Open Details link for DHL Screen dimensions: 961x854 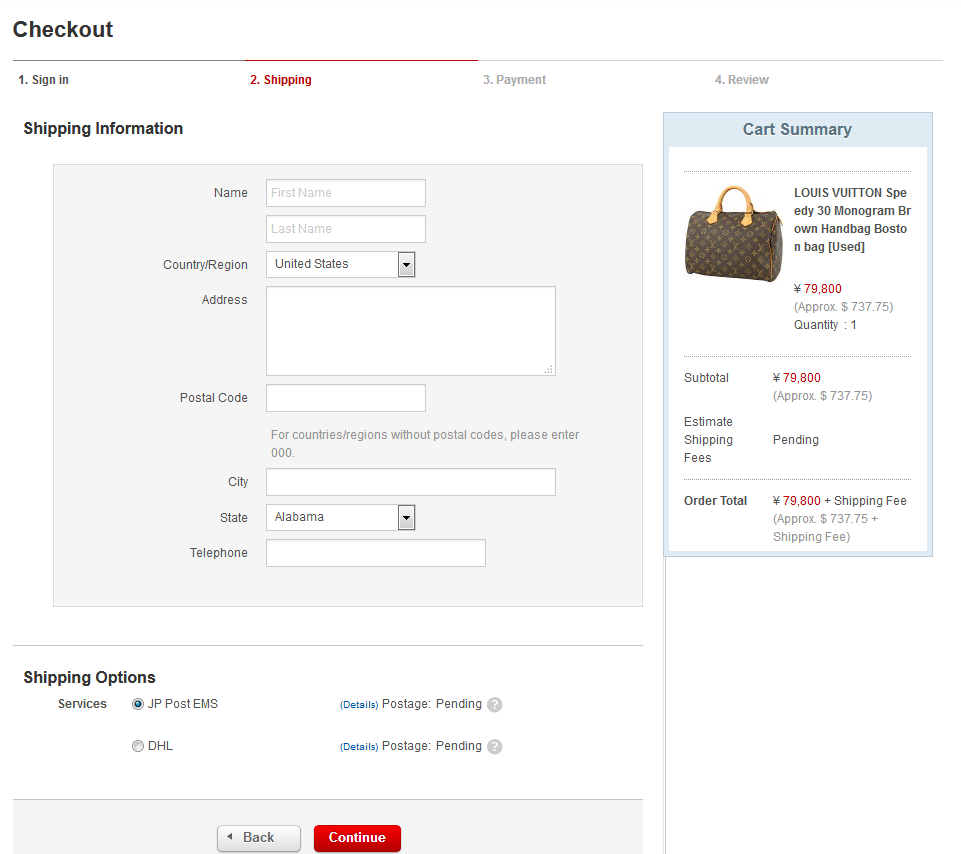(x=359, y=747)
